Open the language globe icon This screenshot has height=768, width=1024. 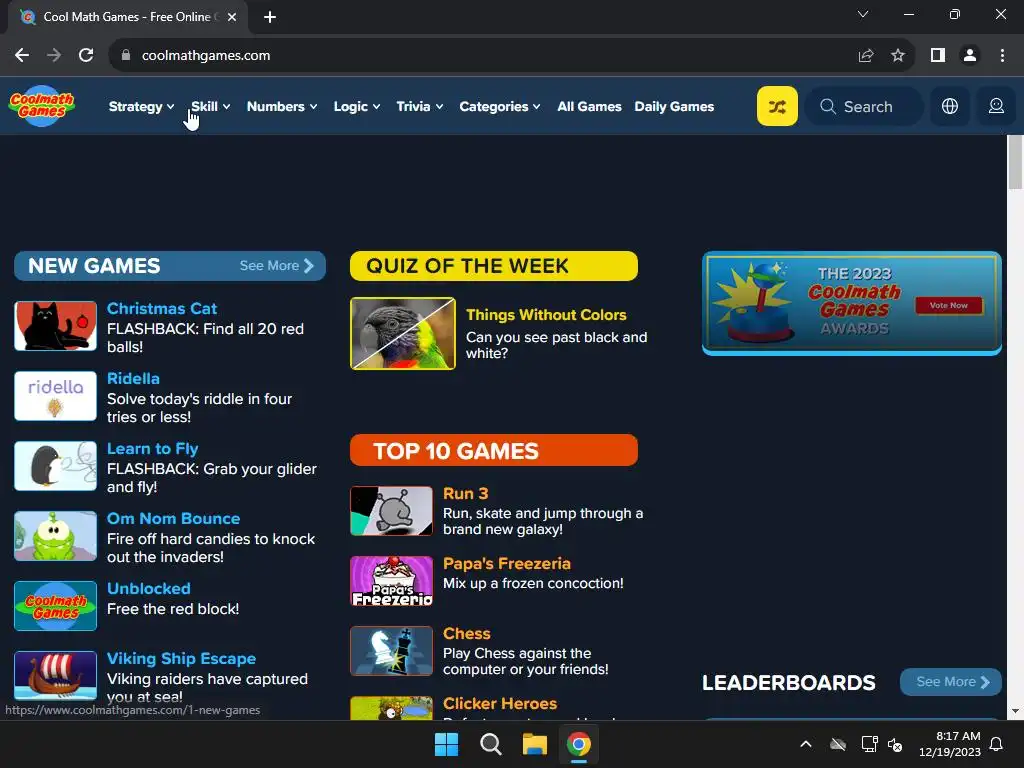click(950, 106)
